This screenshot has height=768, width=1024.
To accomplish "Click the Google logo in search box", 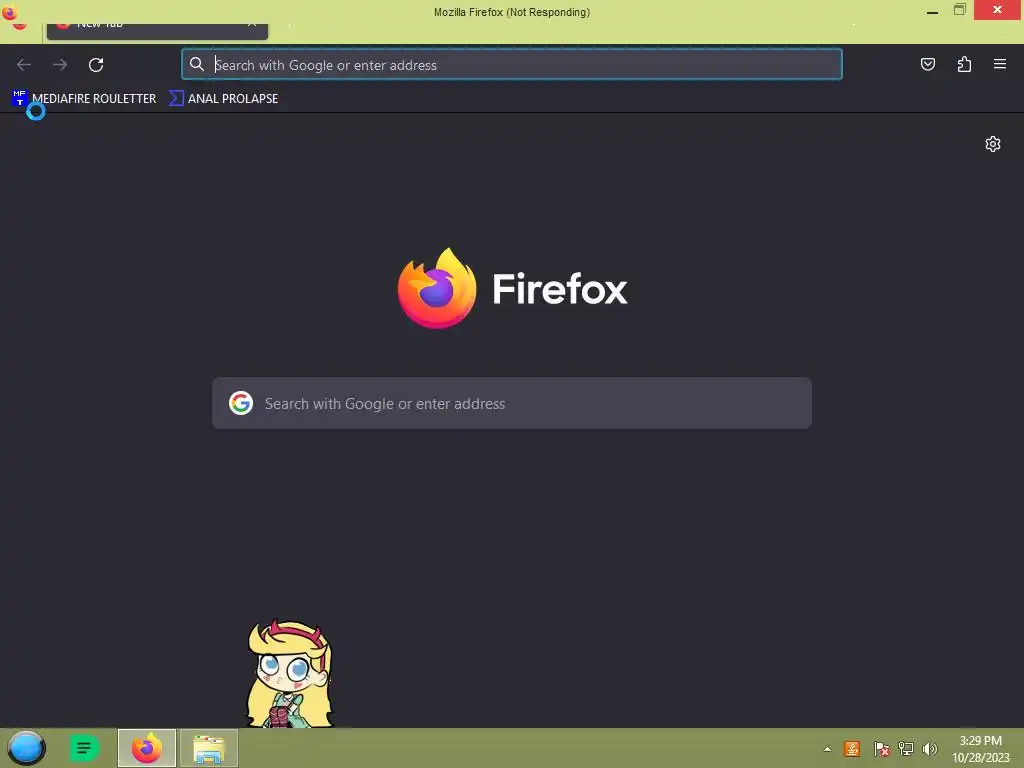I will [241, 403].
